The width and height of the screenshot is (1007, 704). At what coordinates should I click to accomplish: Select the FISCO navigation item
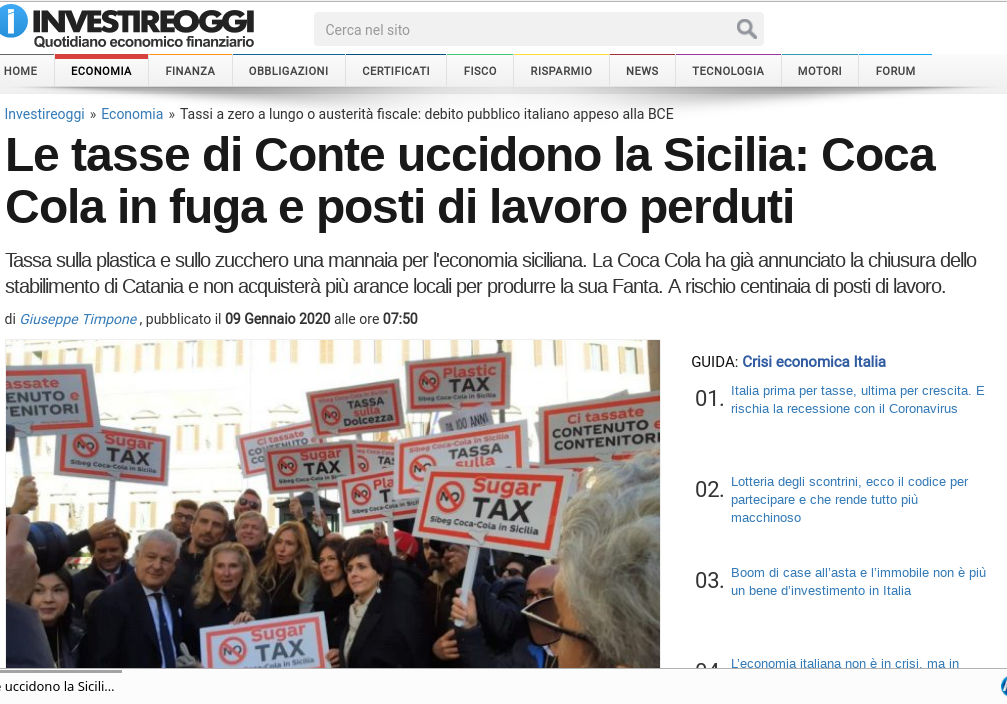(480, 71)
